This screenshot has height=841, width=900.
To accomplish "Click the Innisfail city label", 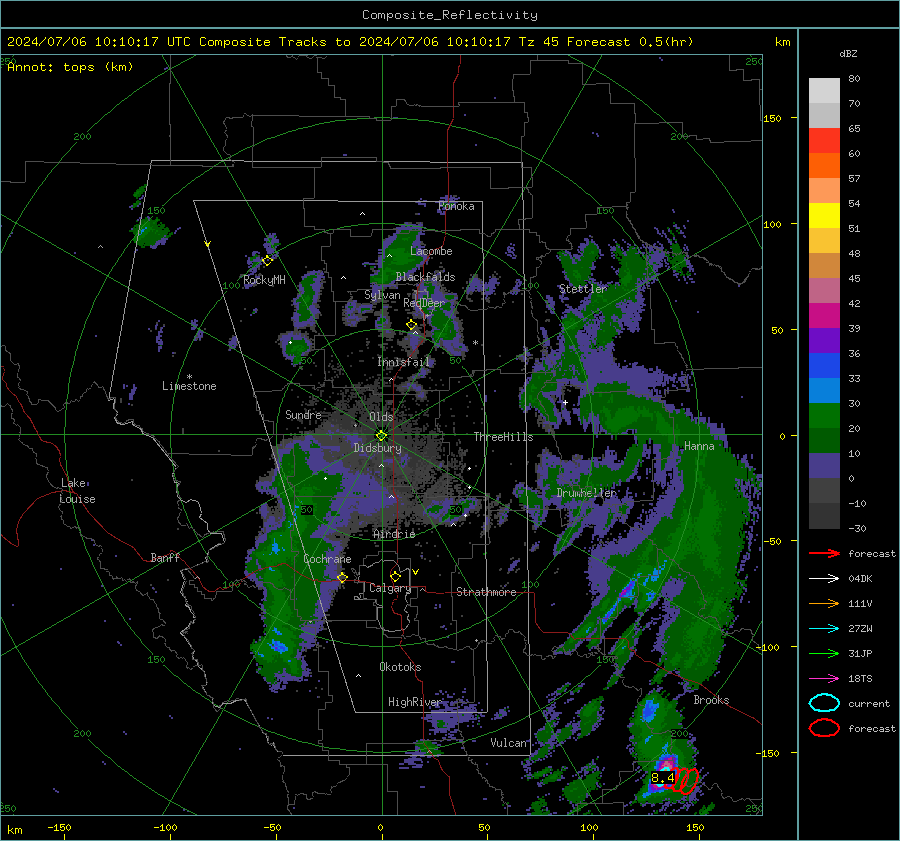I will click(403, 362).
